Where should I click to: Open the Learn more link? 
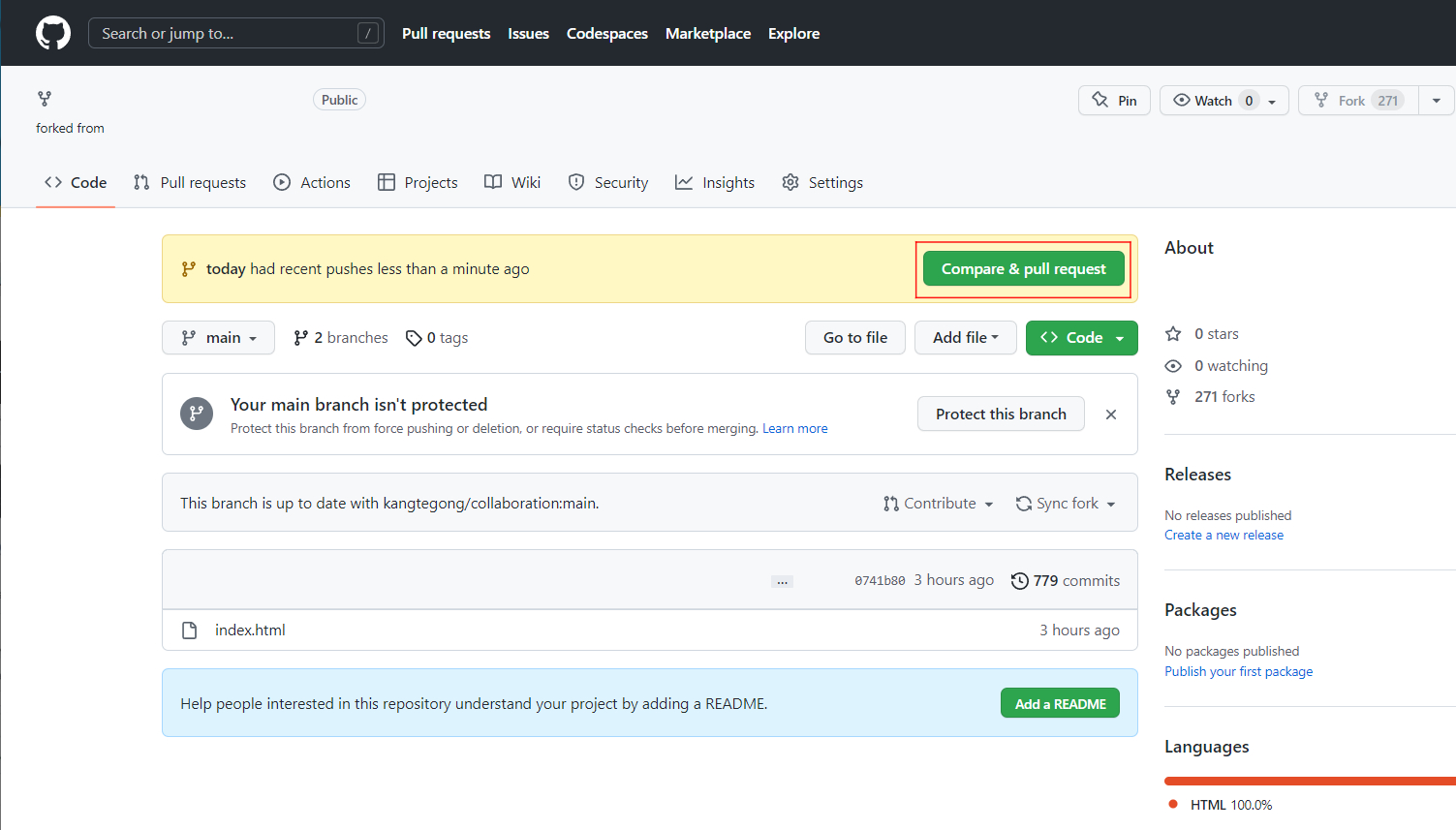coord(795,429)
